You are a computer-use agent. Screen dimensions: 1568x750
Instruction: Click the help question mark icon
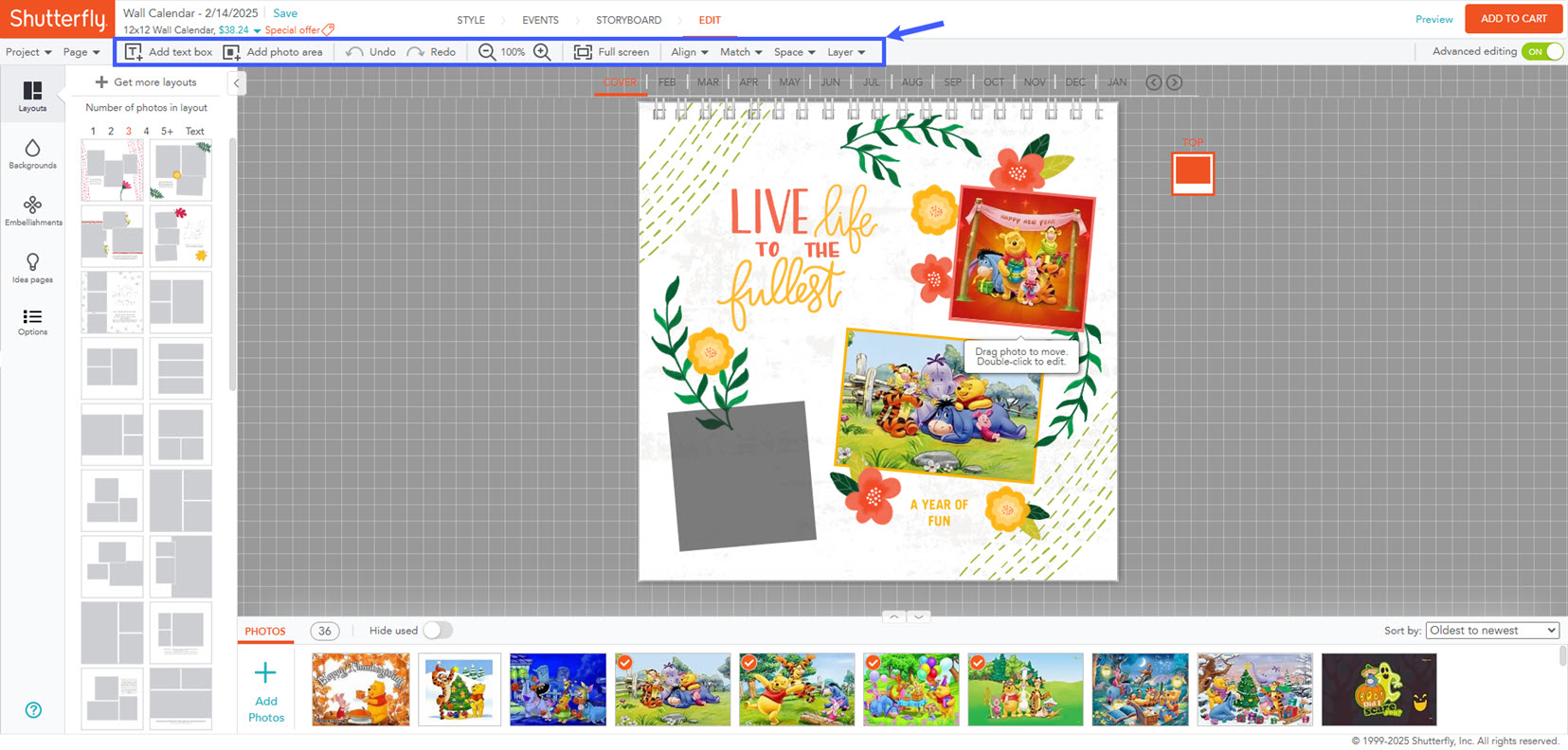33,710
